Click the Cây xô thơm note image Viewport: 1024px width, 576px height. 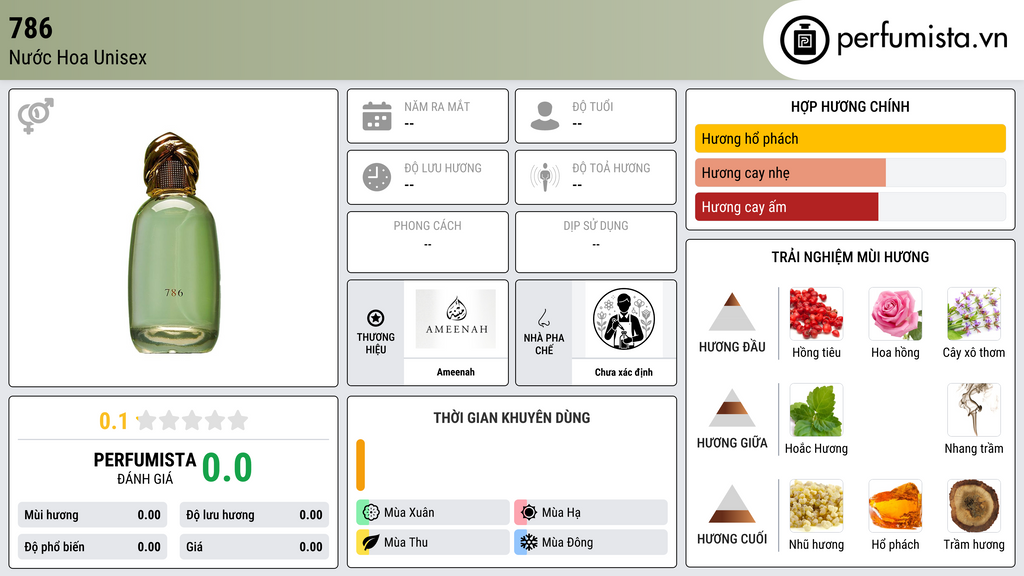pos(974,313)
